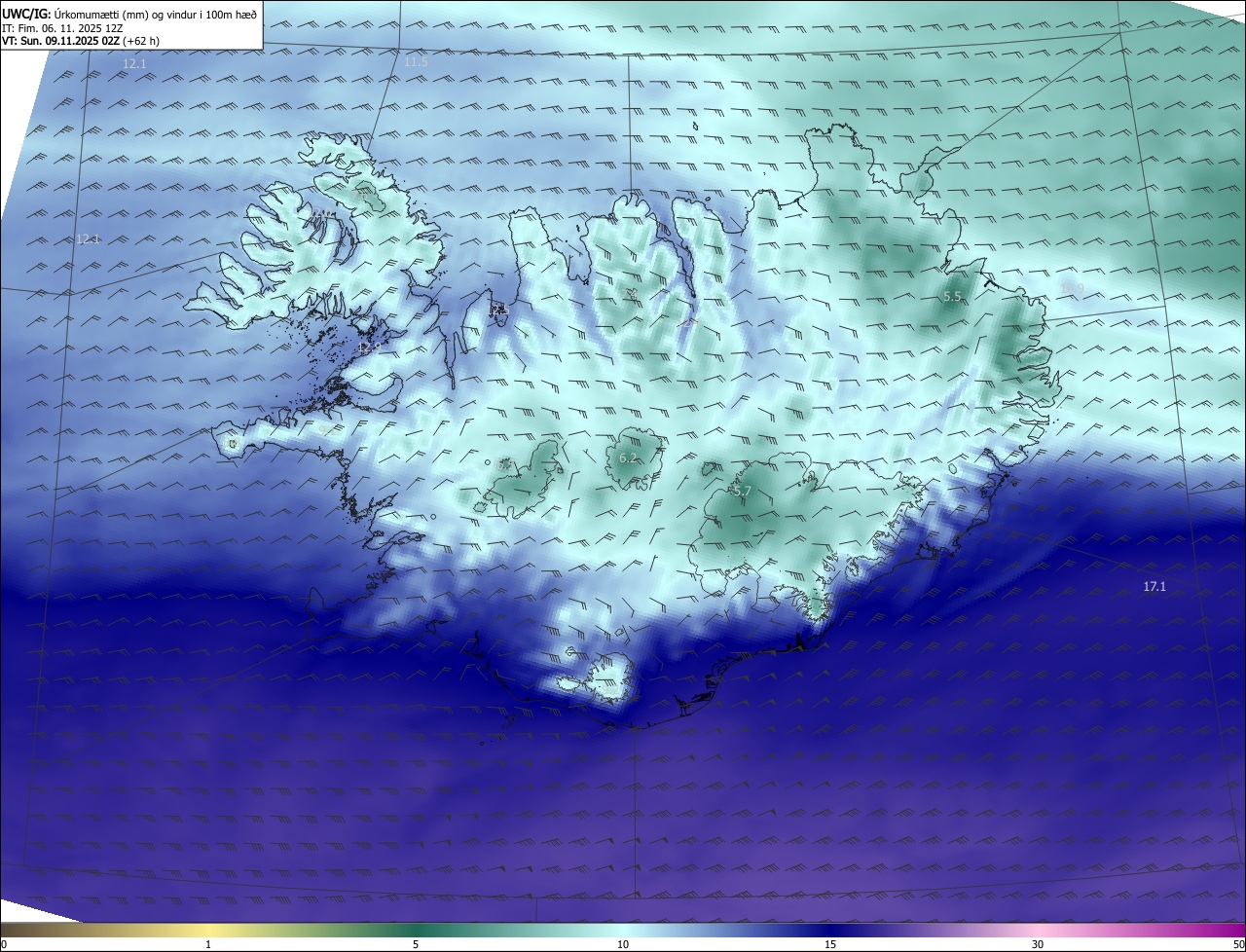Click the 0 tick on the color legend
Screen dimensions: 1246x952
pos(4,944)
